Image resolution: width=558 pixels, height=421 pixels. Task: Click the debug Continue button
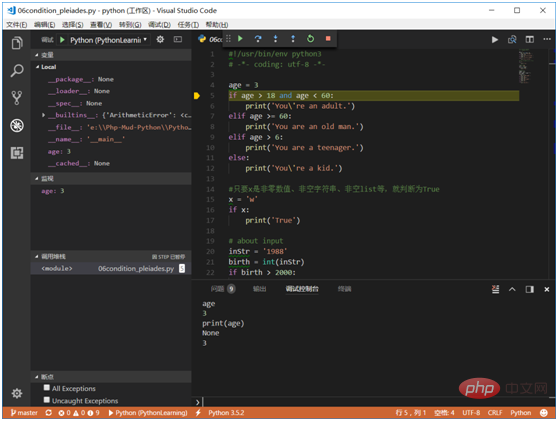240,38
